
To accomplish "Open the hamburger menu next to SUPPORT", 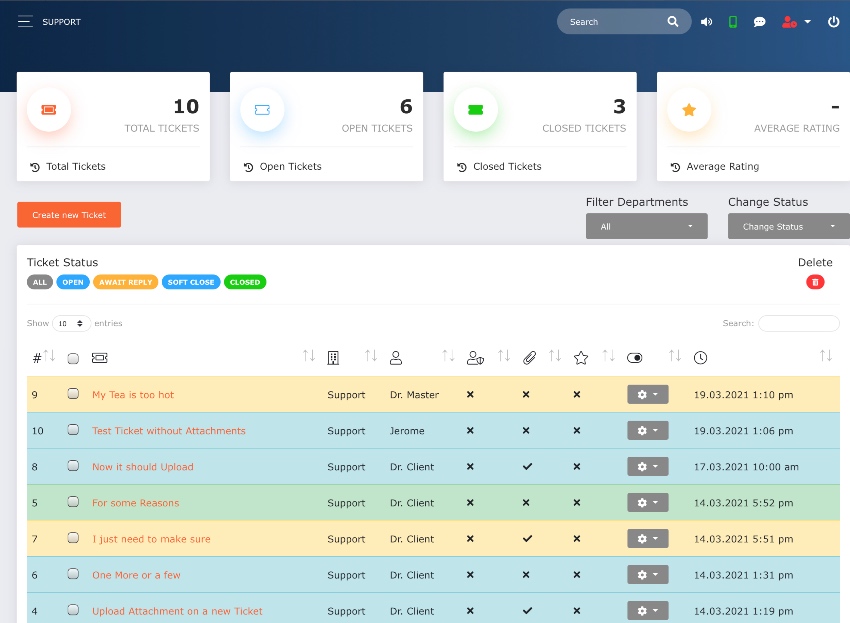I will tap(26, 20).
